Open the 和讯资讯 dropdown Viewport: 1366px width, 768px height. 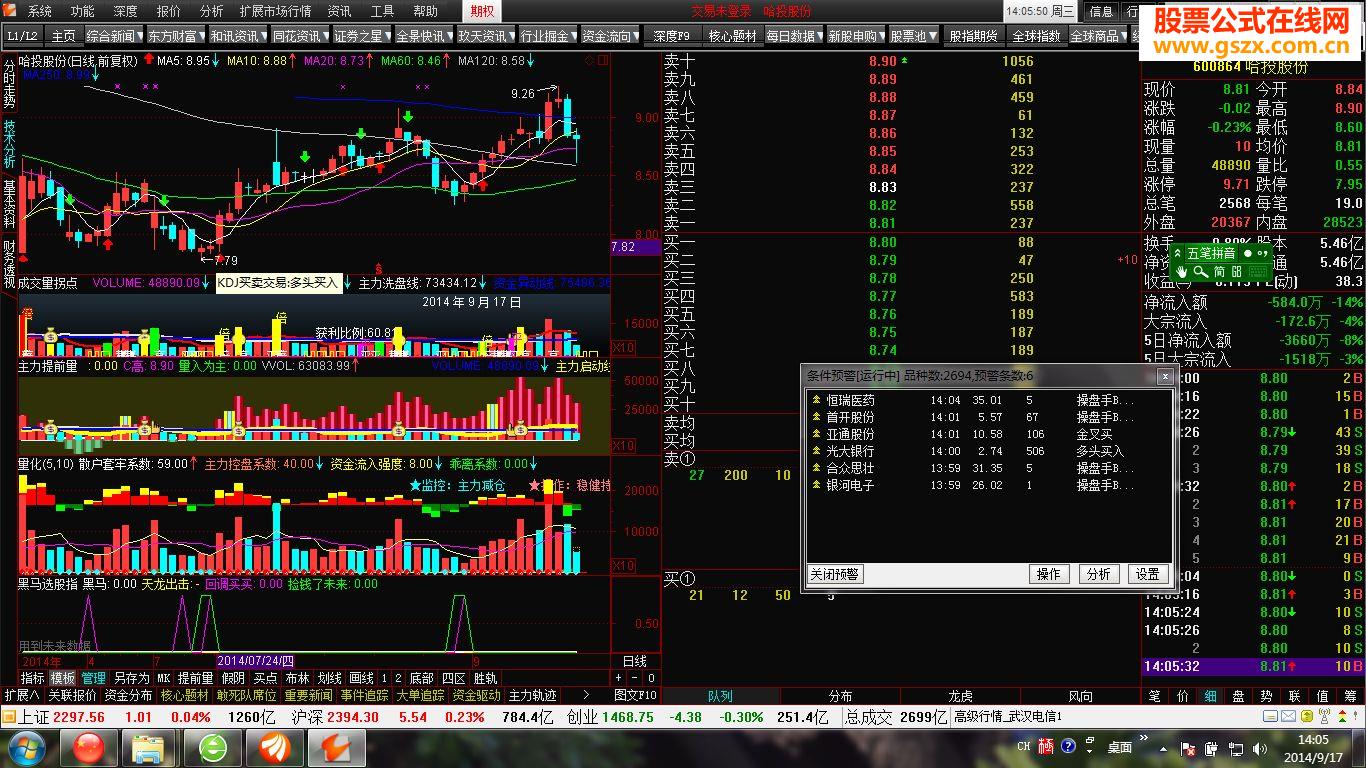pyautogui.click(x=236, y=36)
